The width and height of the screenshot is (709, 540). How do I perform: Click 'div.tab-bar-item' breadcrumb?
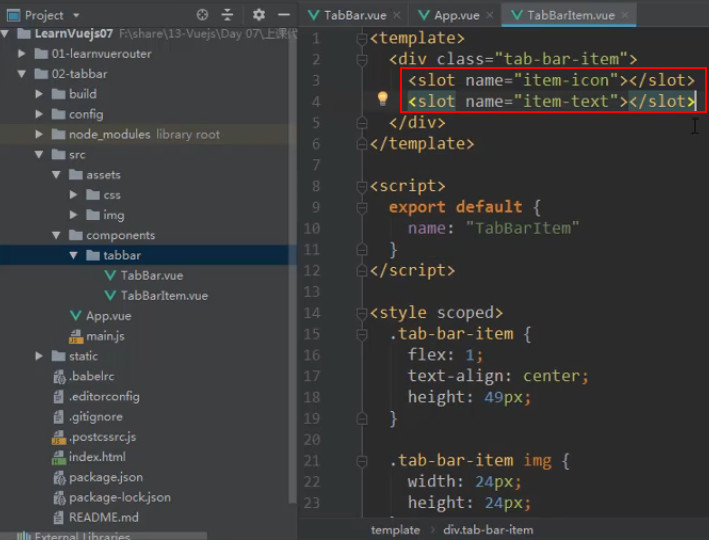pos(488,530)
